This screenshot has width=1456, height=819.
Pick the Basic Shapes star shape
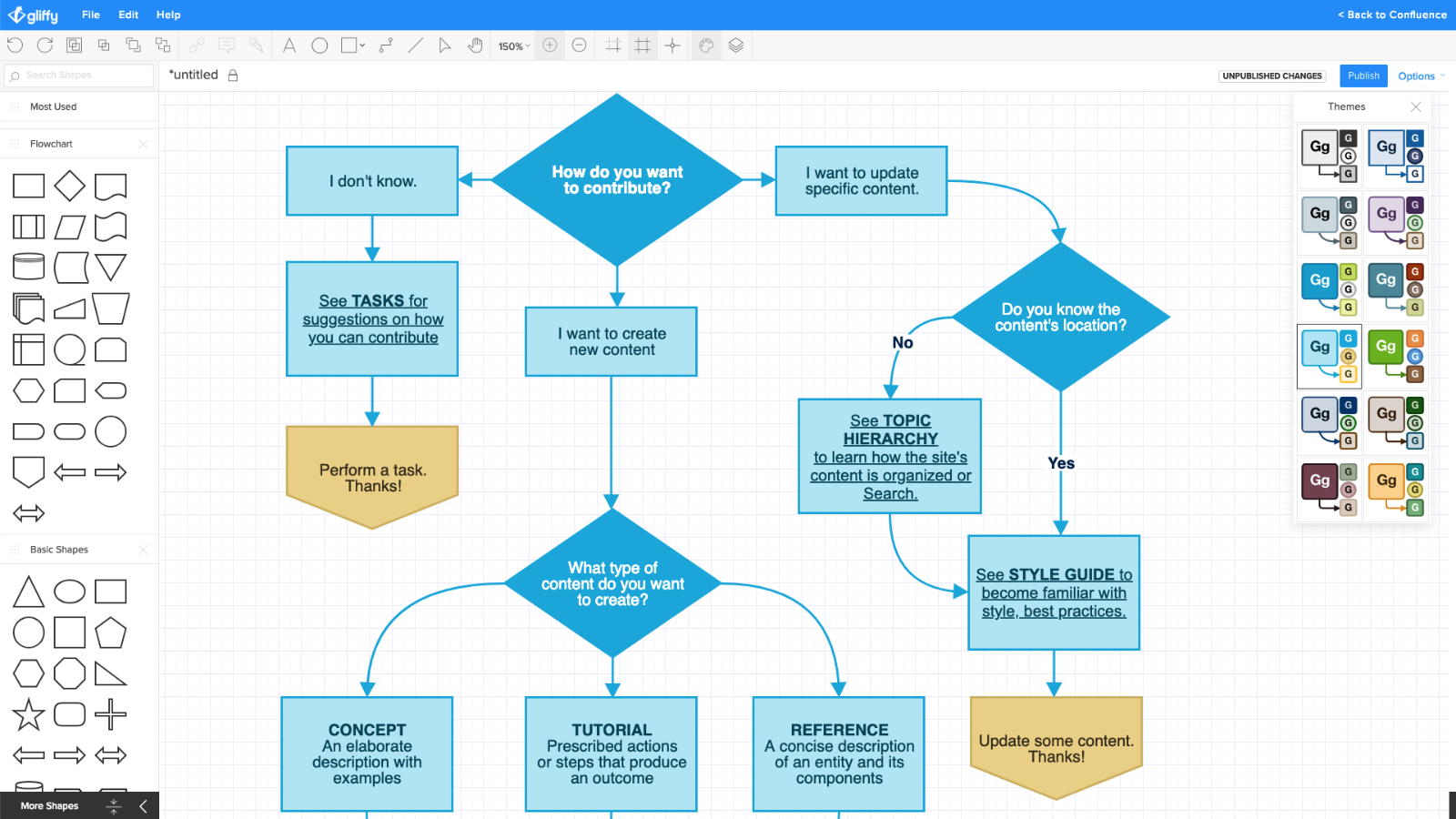click(29, 714)
